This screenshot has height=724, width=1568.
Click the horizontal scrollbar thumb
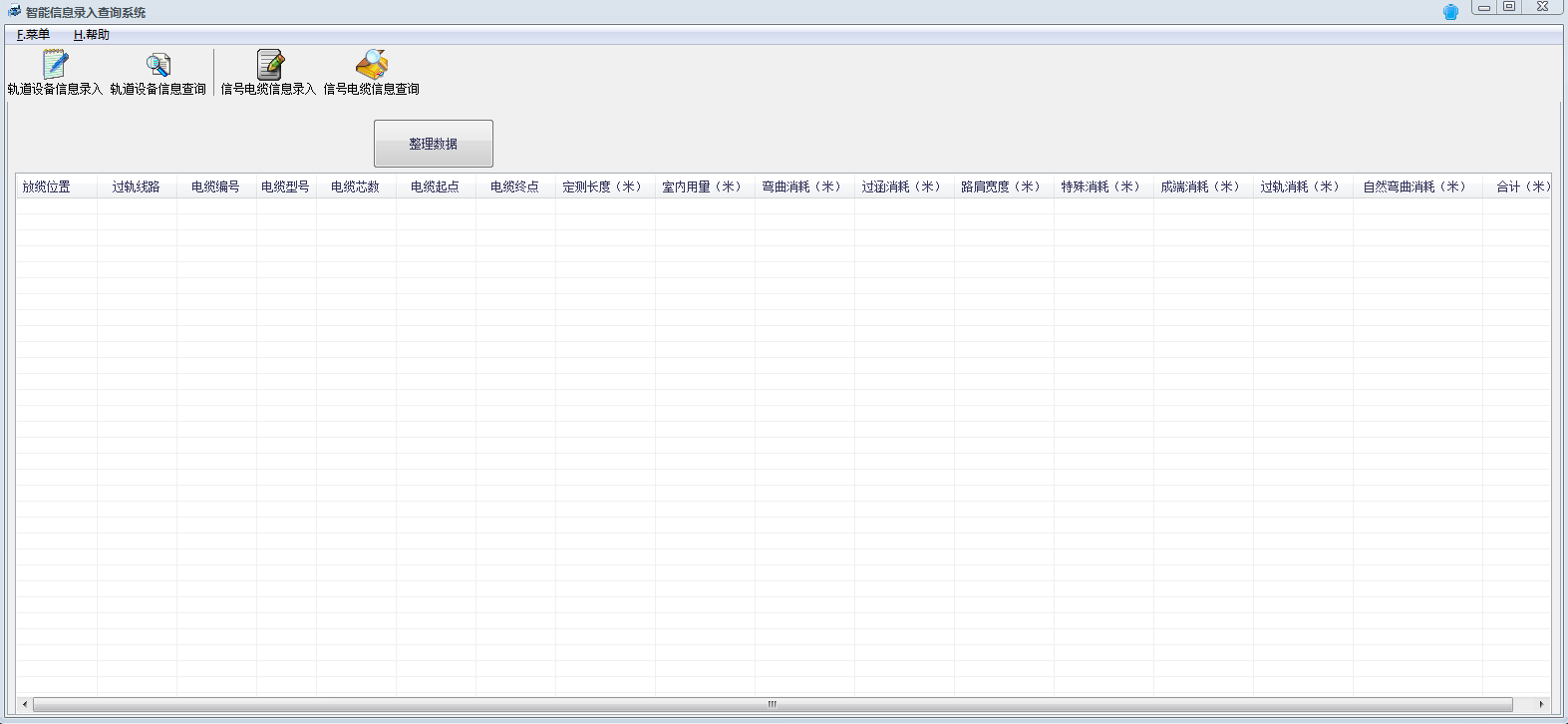pyautogui.click(x=772, y=704)
